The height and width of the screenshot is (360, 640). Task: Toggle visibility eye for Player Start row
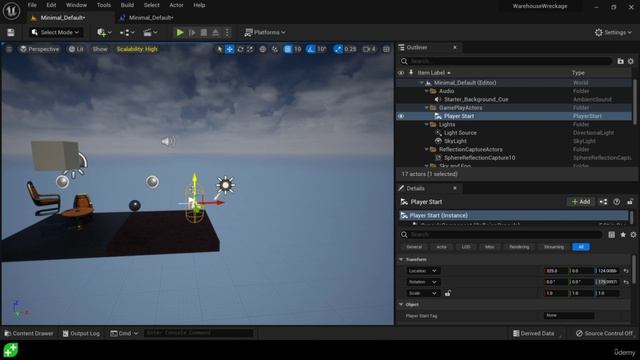coord(401,116)
